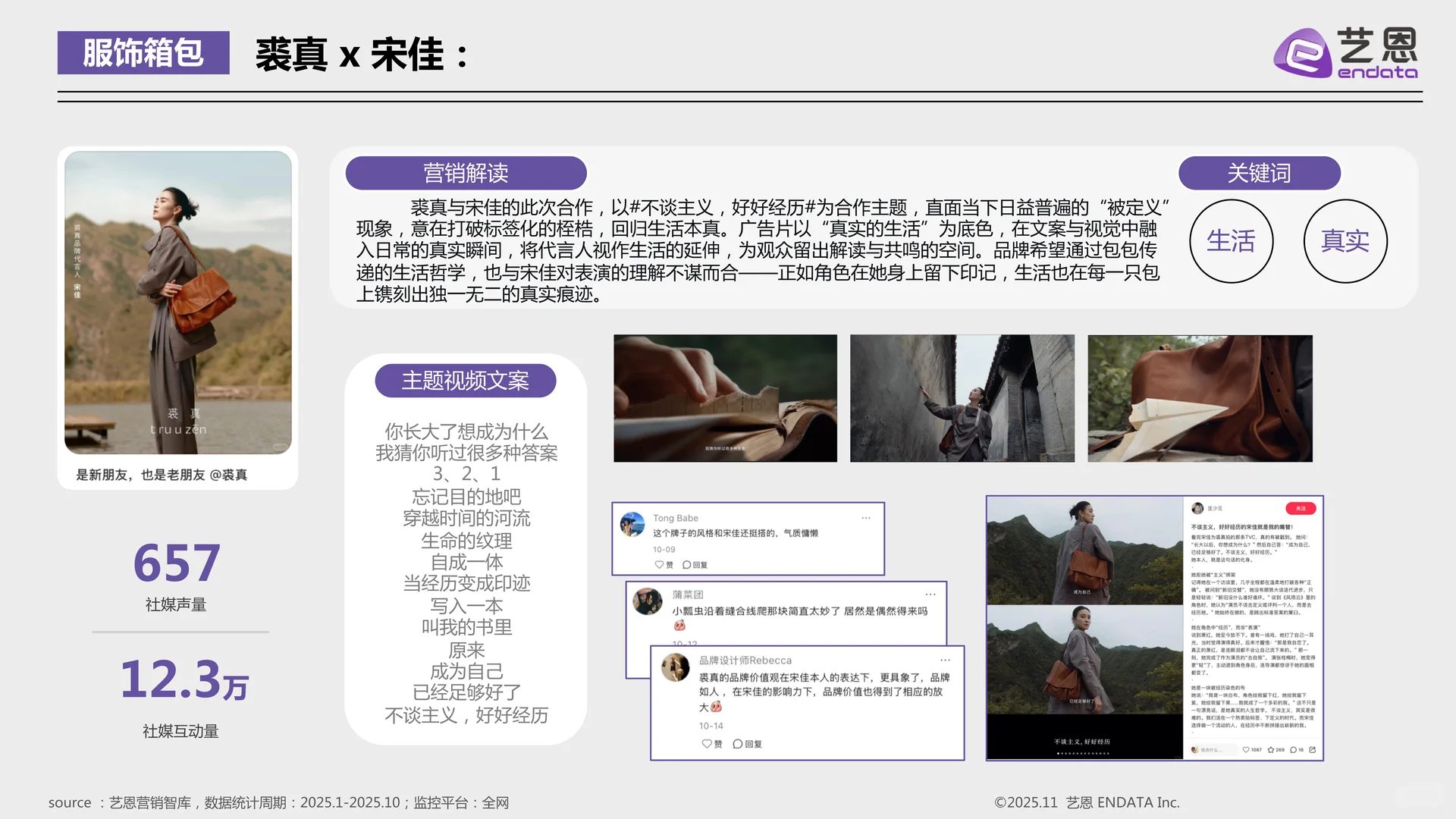Click the 657 social media volume number
The image size is (1456, 819).
point(177,563)
